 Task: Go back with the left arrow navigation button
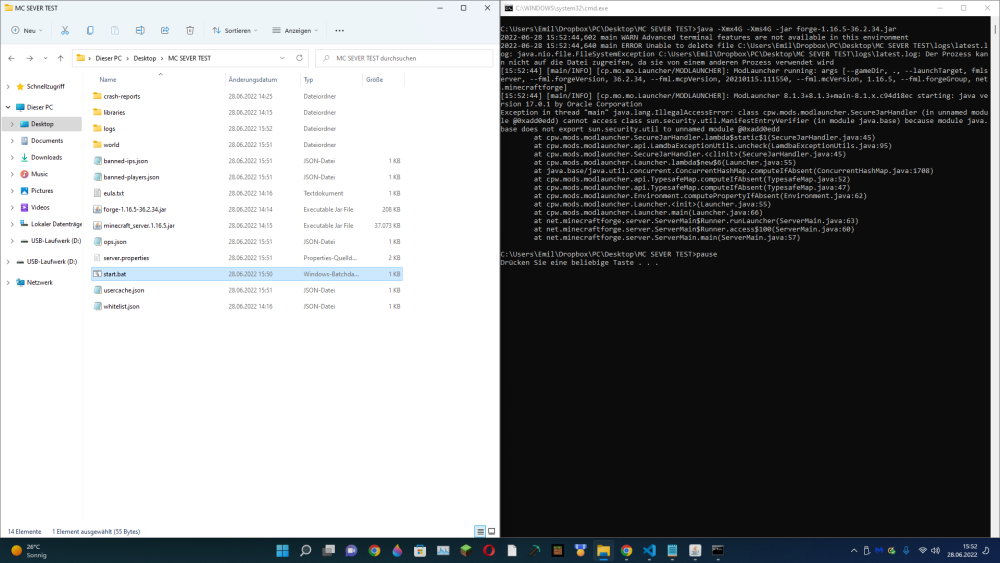(x=11, y=58)
